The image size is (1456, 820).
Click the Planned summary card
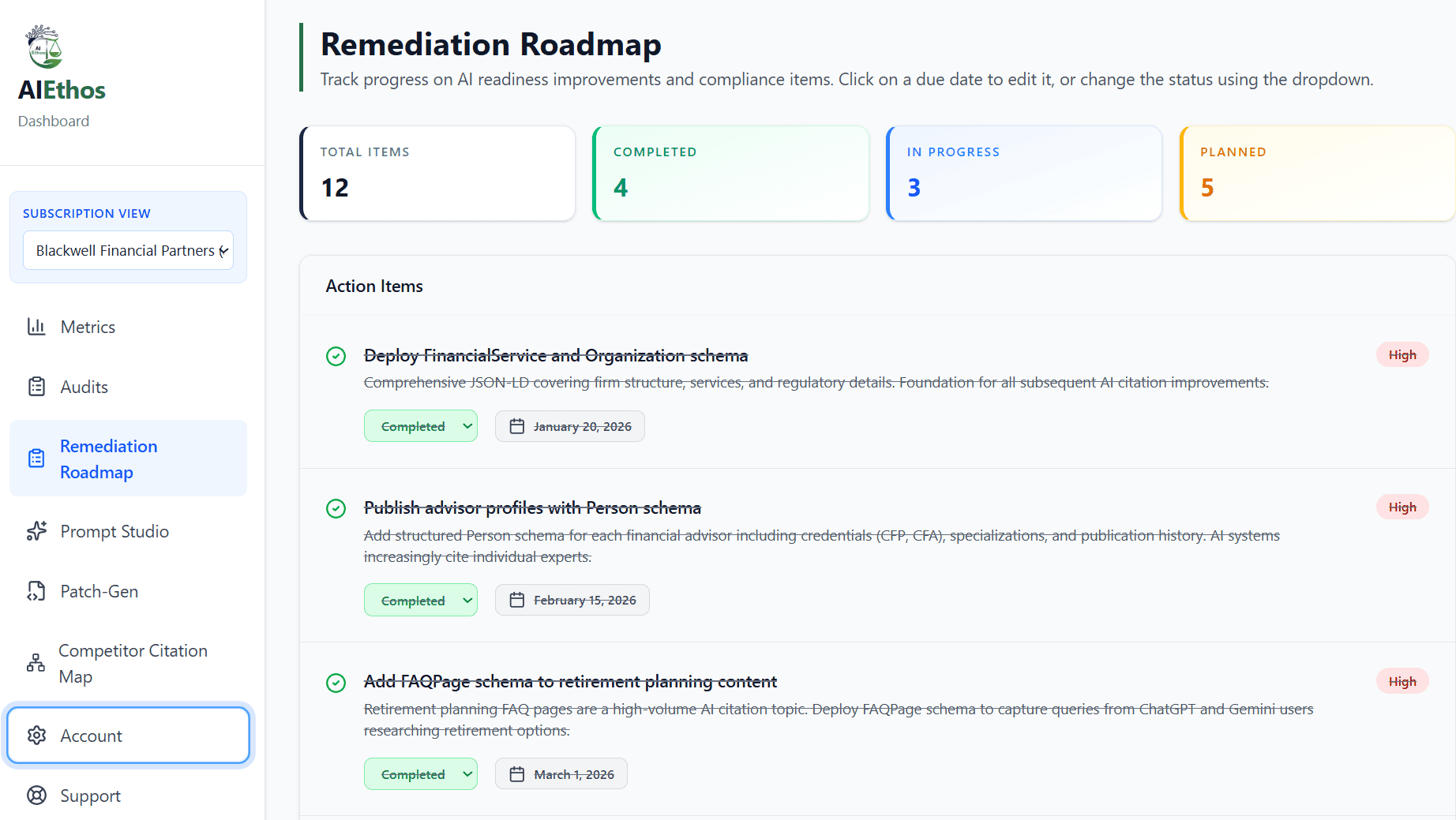[x=1317, y=174]
